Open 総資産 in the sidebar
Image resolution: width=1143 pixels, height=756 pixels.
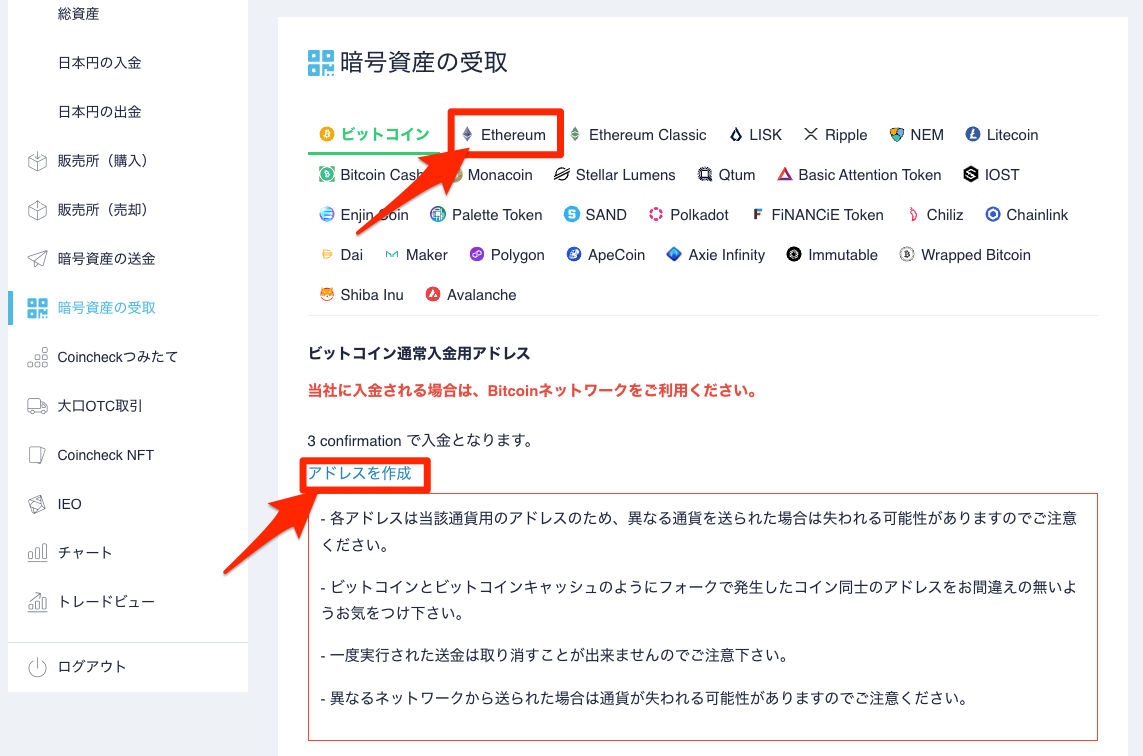(78, 14)
